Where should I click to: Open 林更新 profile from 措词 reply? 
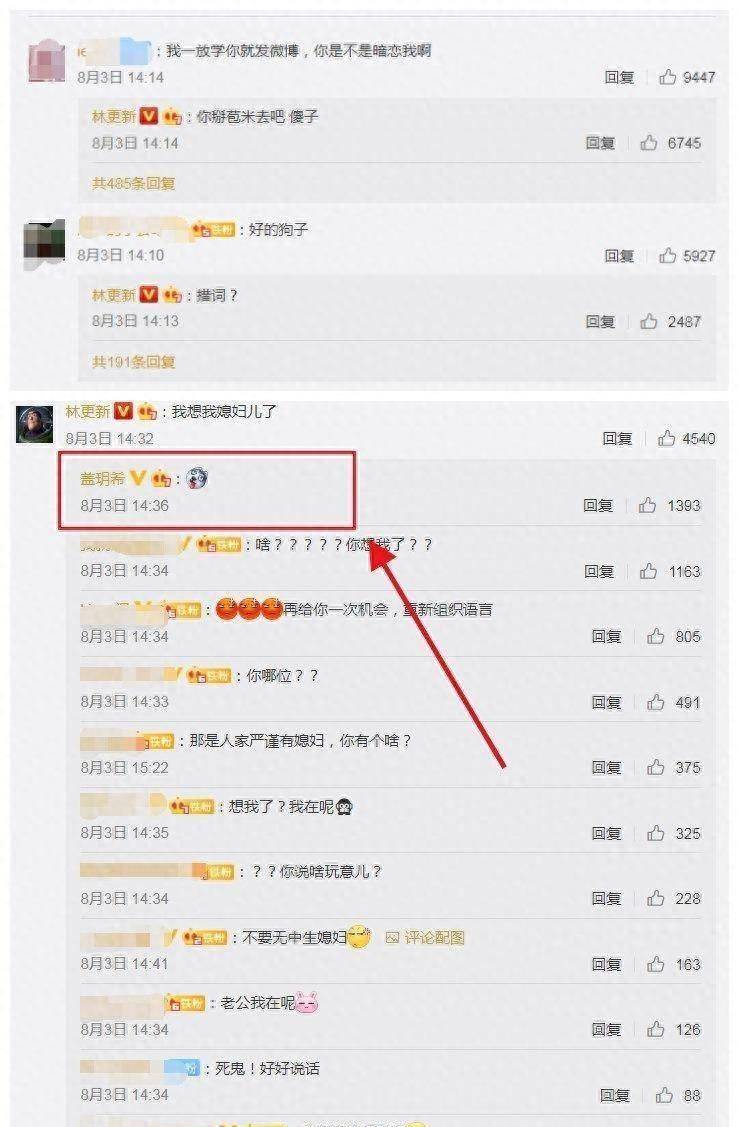[x=114, y=295]
